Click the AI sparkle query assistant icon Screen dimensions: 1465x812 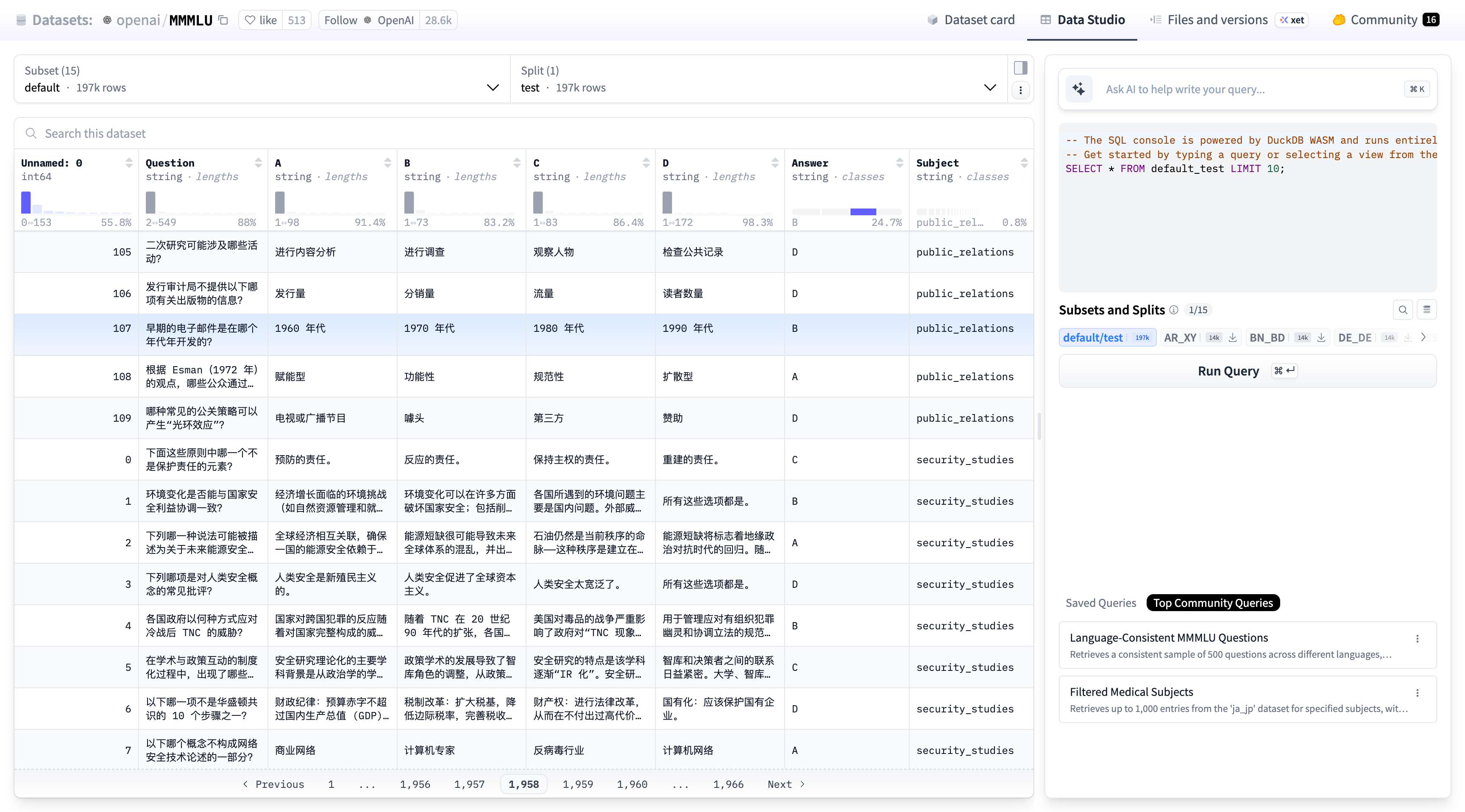tap(1078, 89)
